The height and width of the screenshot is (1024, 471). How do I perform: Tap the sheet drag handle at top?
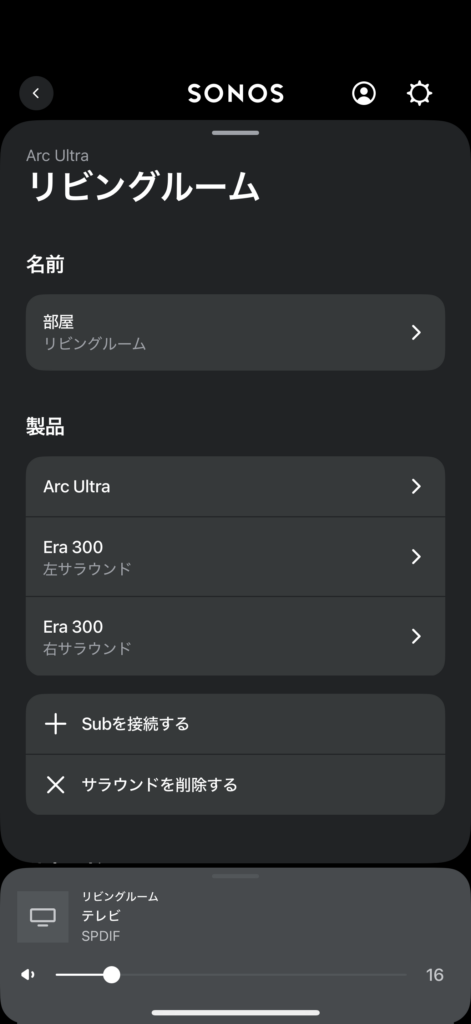point(235,133)
